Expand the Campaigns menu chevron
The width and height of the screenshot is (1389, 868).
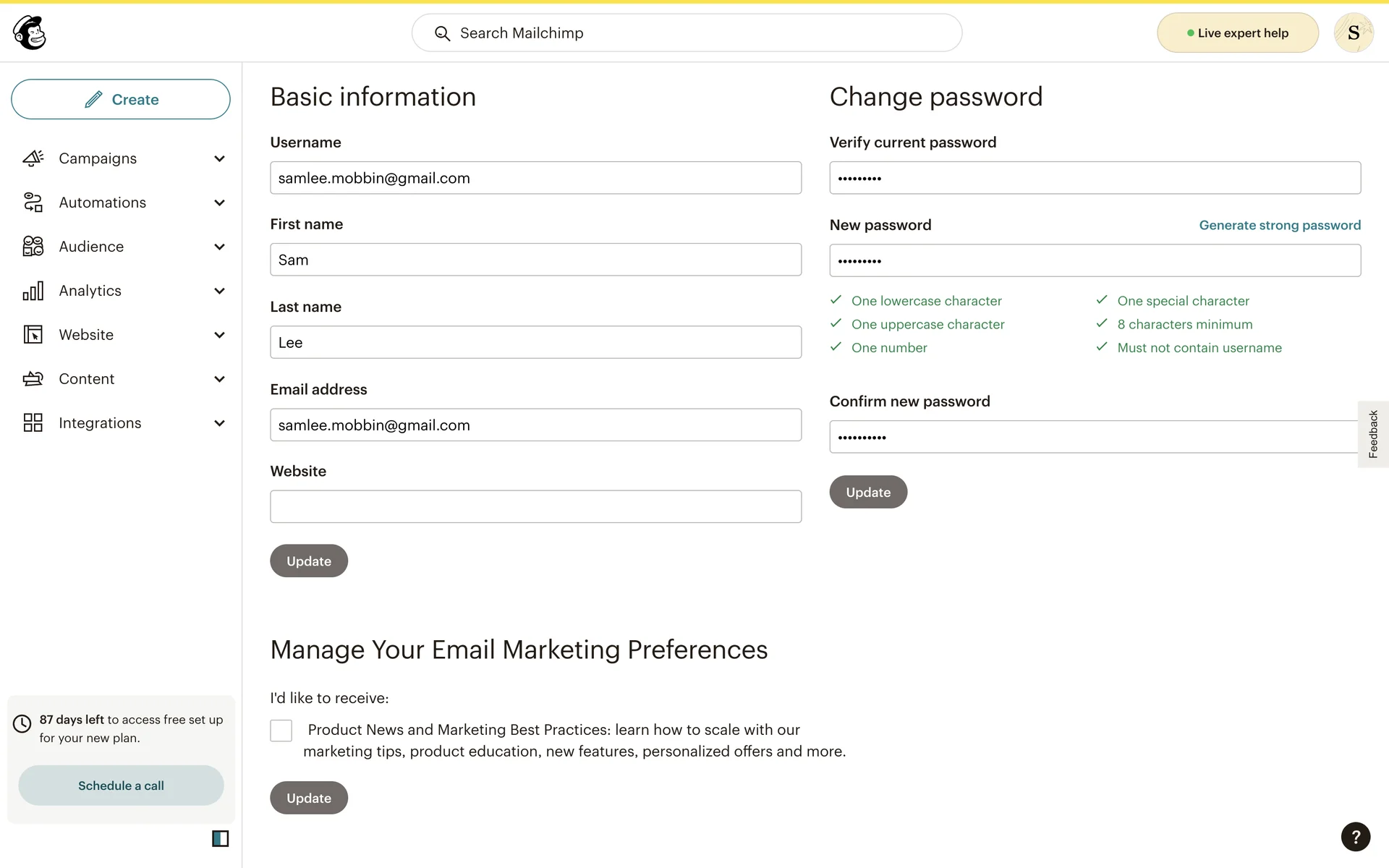[x=219, y=158]
